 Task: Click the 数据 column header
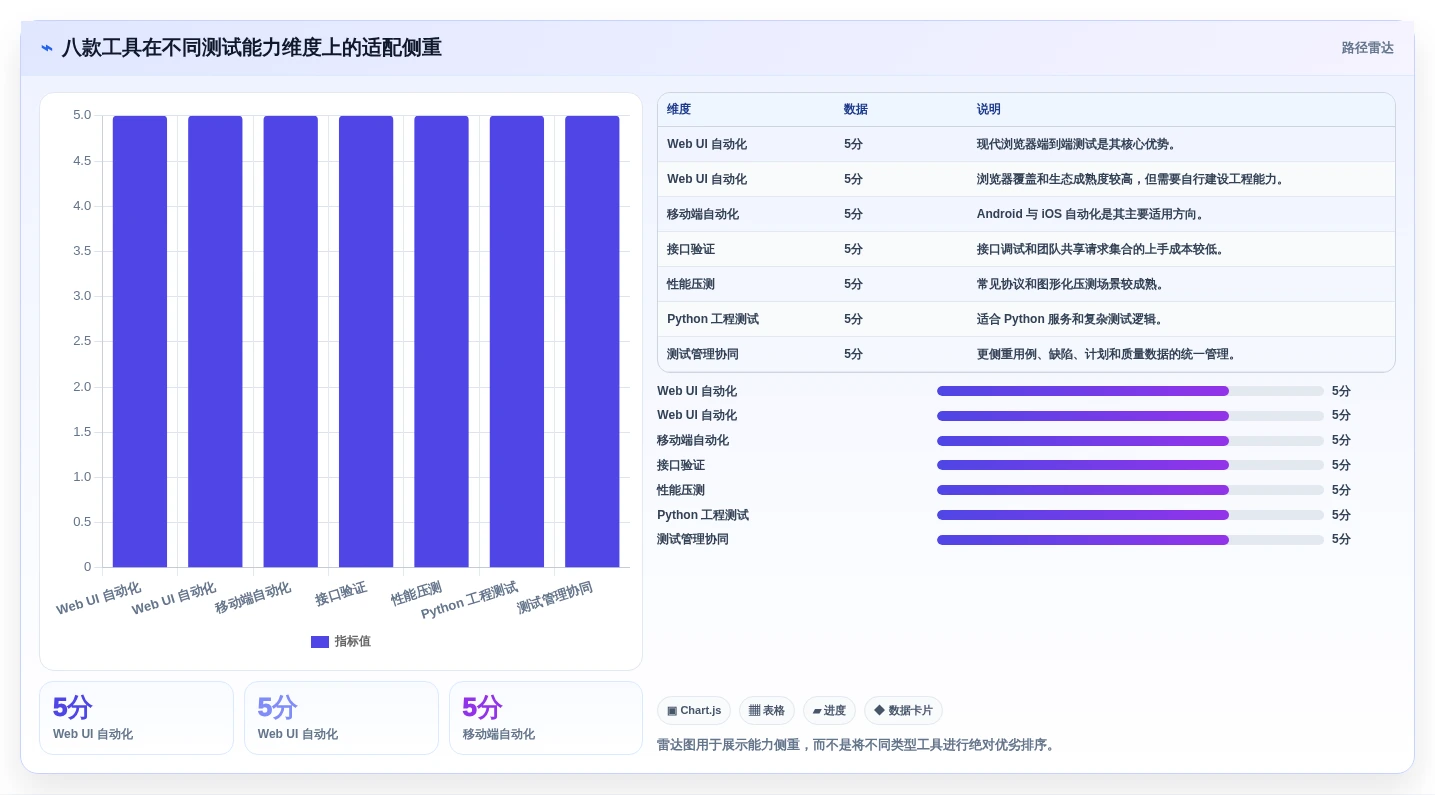point(856,110)
